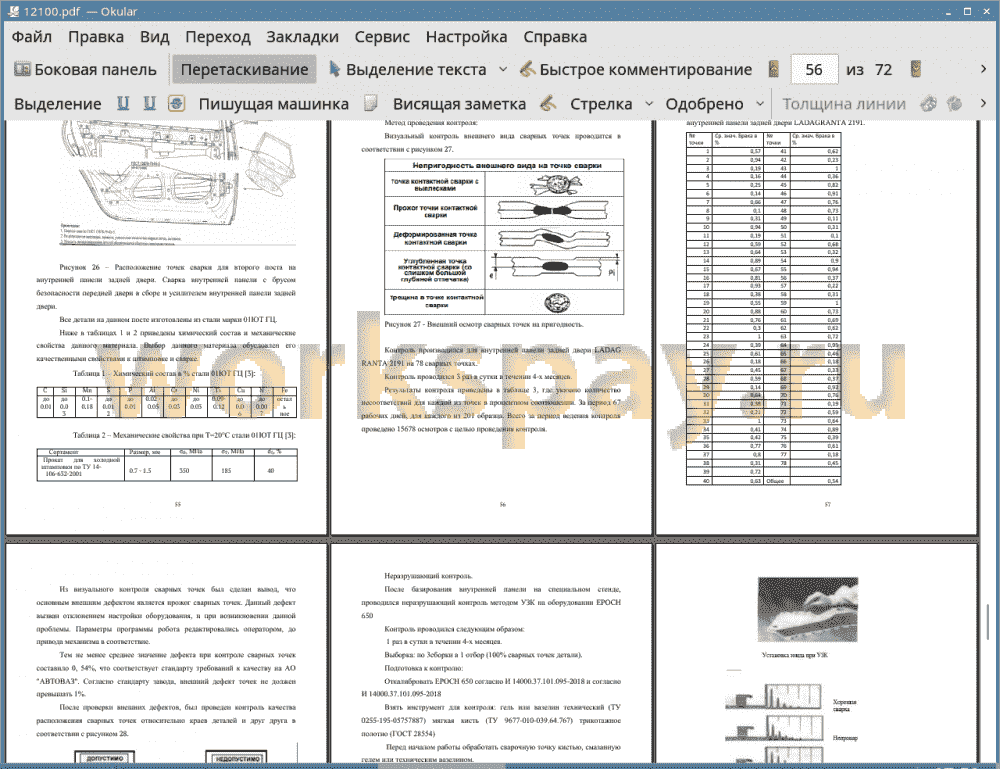Select the Выделение highlighter annotation tool

point(57,104)
